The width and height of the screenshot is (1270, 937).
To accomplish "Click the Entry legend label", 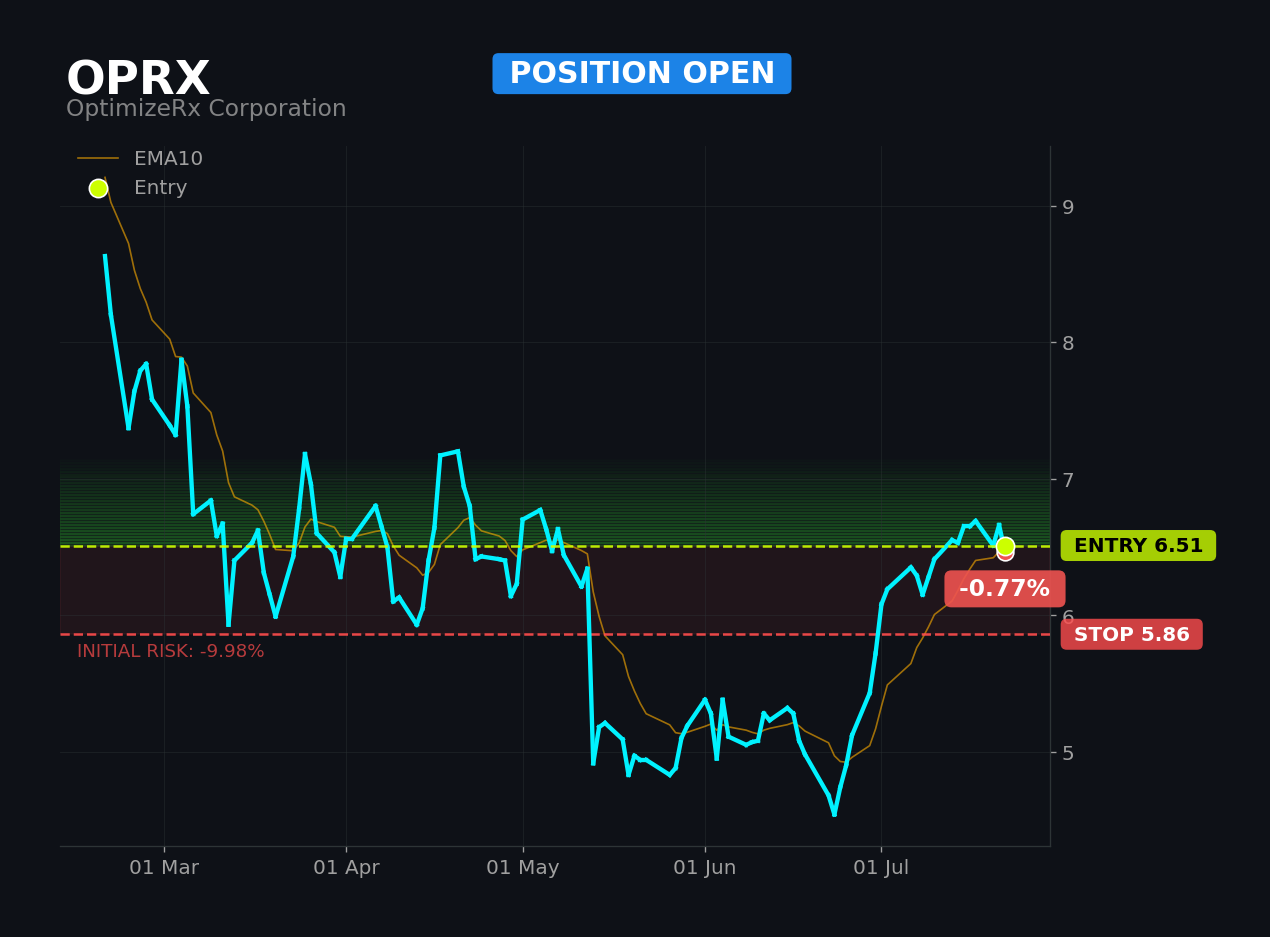I will [x=160, y=188].
